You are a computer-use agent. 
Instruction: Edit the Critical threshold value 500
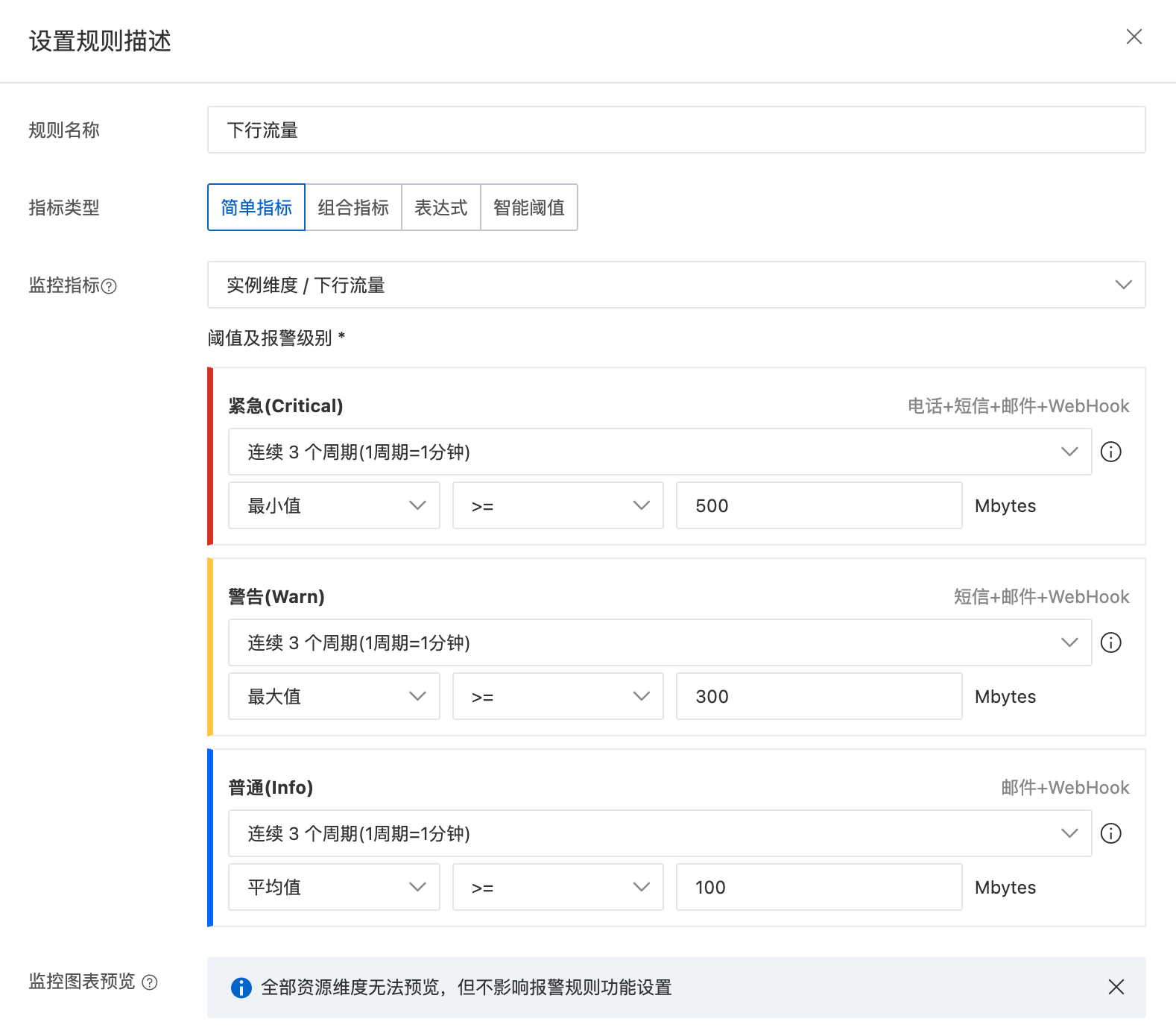point(819,505)
